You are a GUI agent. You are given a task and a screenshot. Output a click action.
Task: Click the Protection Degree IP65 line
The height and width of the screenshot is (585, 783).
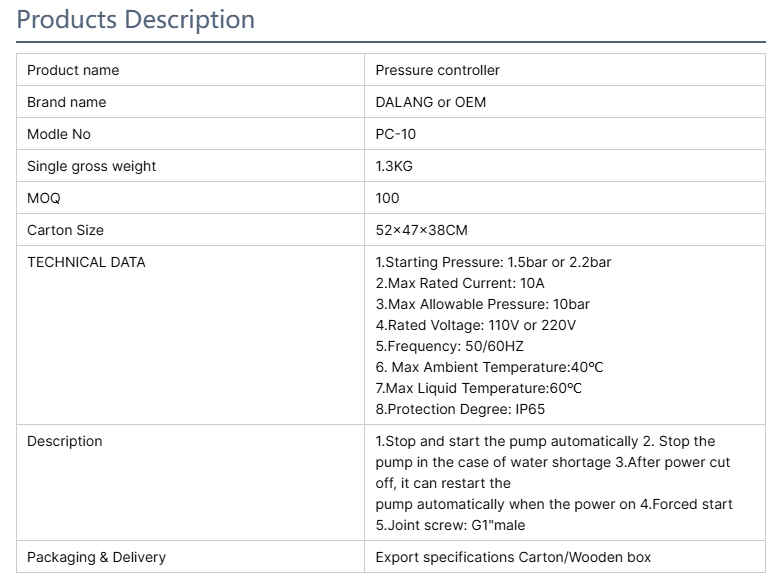[x=459, y=409]
